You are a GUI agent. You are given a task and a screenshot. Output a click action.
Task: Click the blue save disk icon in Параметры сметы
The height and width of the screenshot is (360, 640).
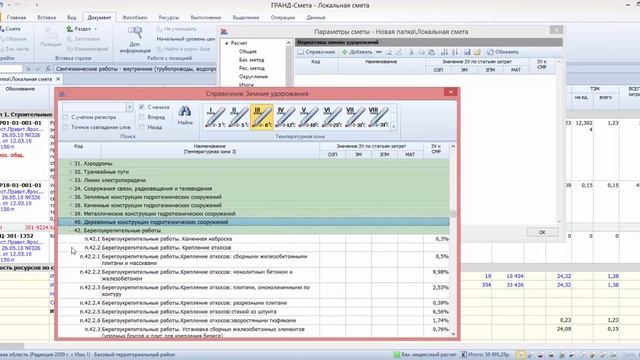(x=467, y=52)
